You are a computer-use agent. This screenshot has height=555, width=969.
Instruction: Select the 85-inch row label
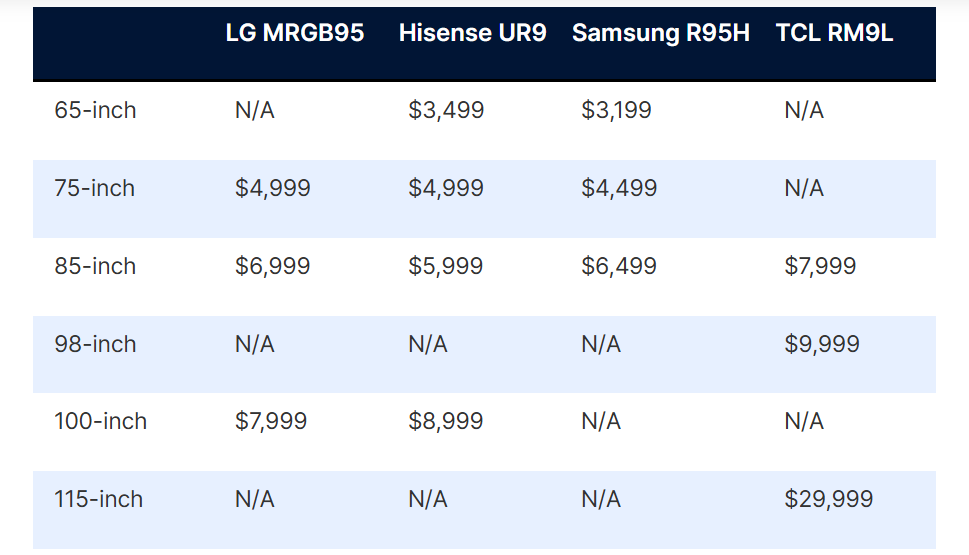(x=95, y=266)
